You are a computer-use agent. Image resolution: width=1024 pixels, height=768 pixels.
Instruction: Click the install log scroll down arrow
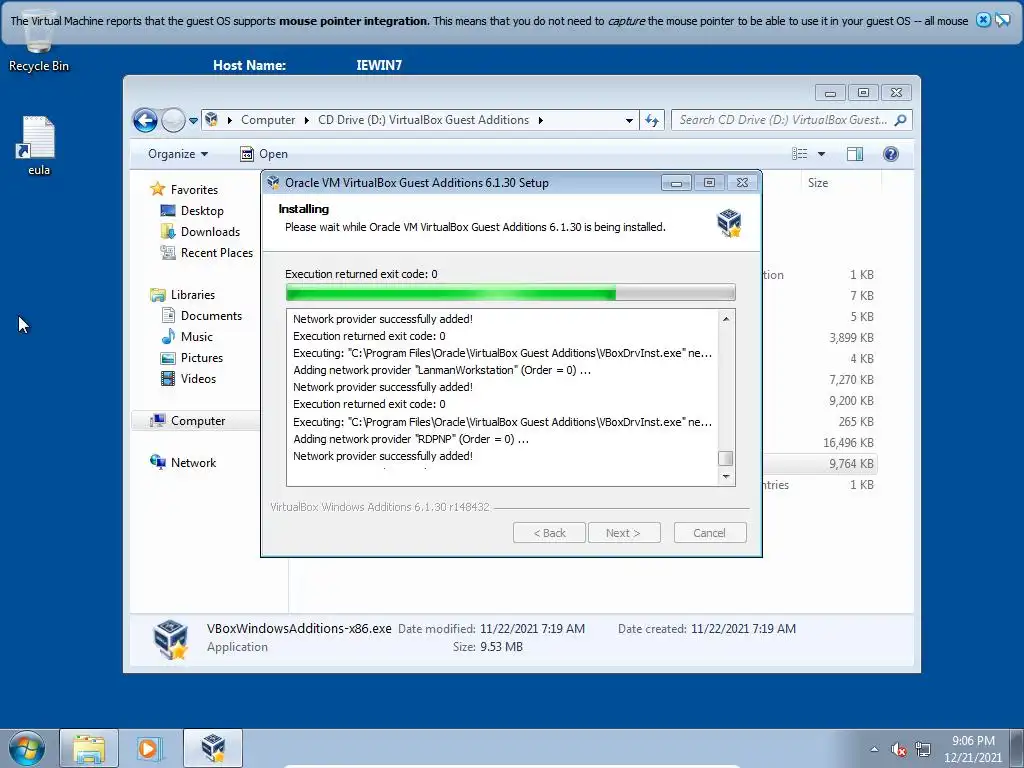pos(726,477)
